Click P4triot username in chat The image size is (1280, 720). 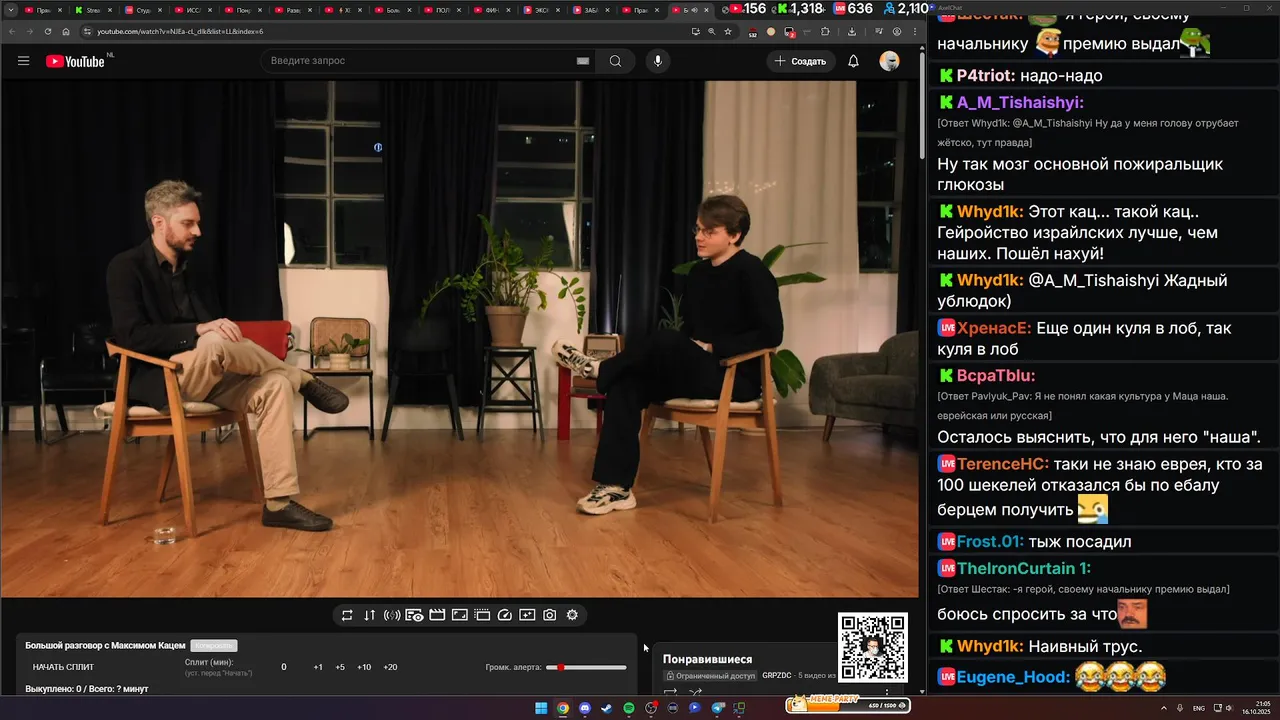pos(986,76)
